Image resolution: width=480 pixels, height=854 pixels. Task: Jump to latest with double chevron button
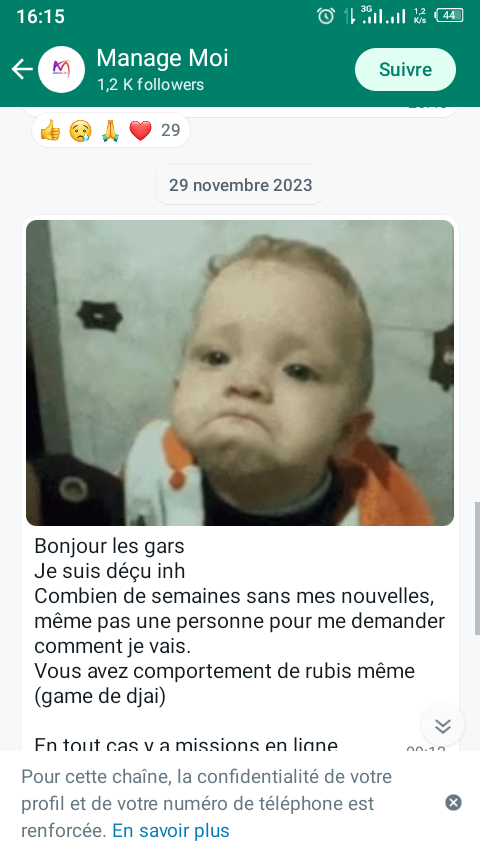[443, 725]
